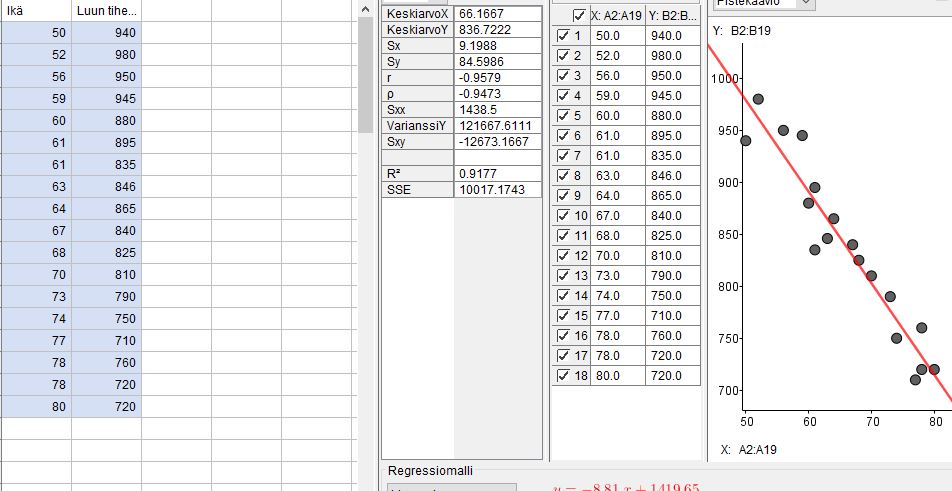Uncheck the checkbox for data row 1

tap(562, 36)
